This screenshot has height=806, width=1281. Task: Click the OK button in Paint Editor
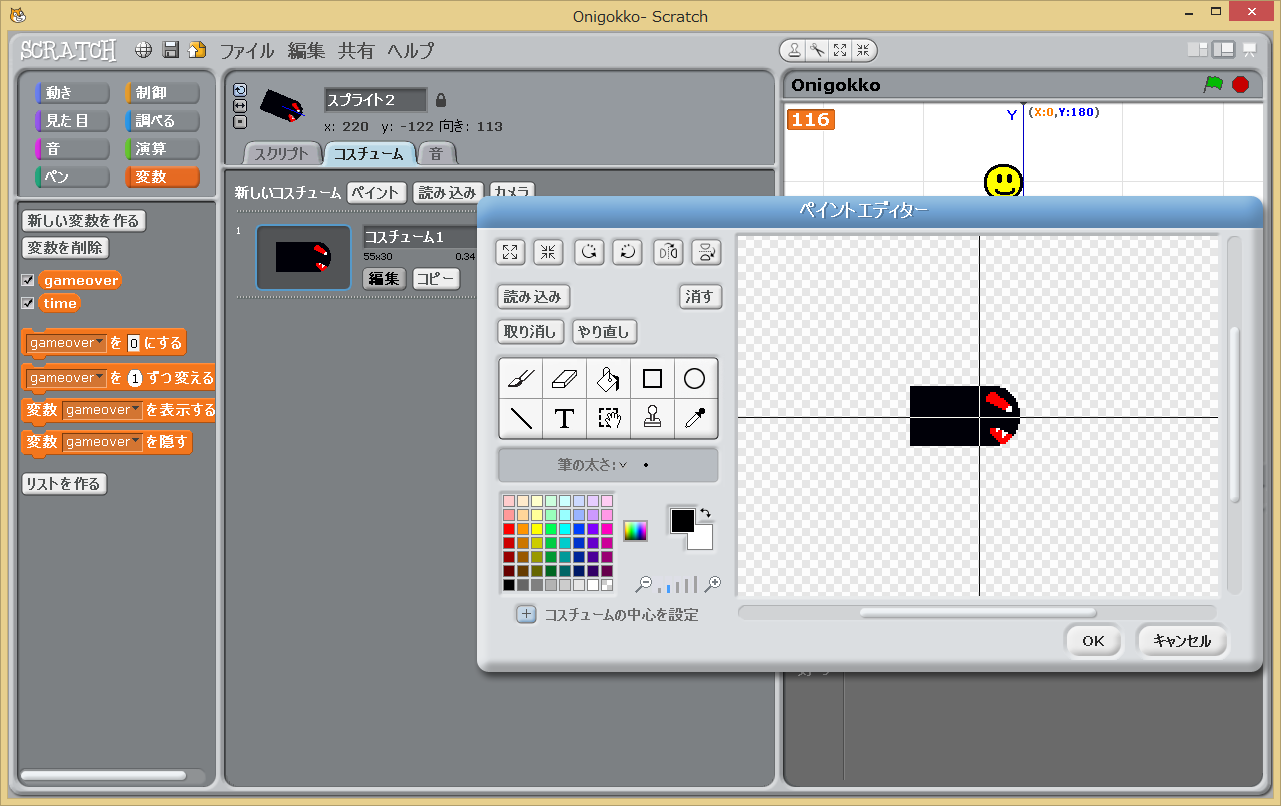pyautogui.click(x=1093, y=641)
